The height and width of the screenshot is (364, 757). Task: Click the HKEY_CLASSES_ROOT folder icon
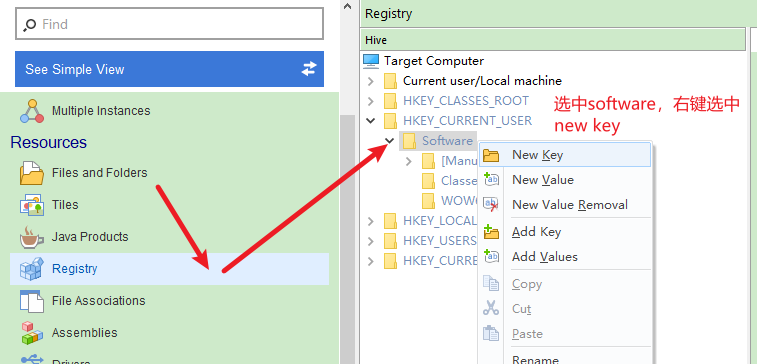tap(390, 100)
